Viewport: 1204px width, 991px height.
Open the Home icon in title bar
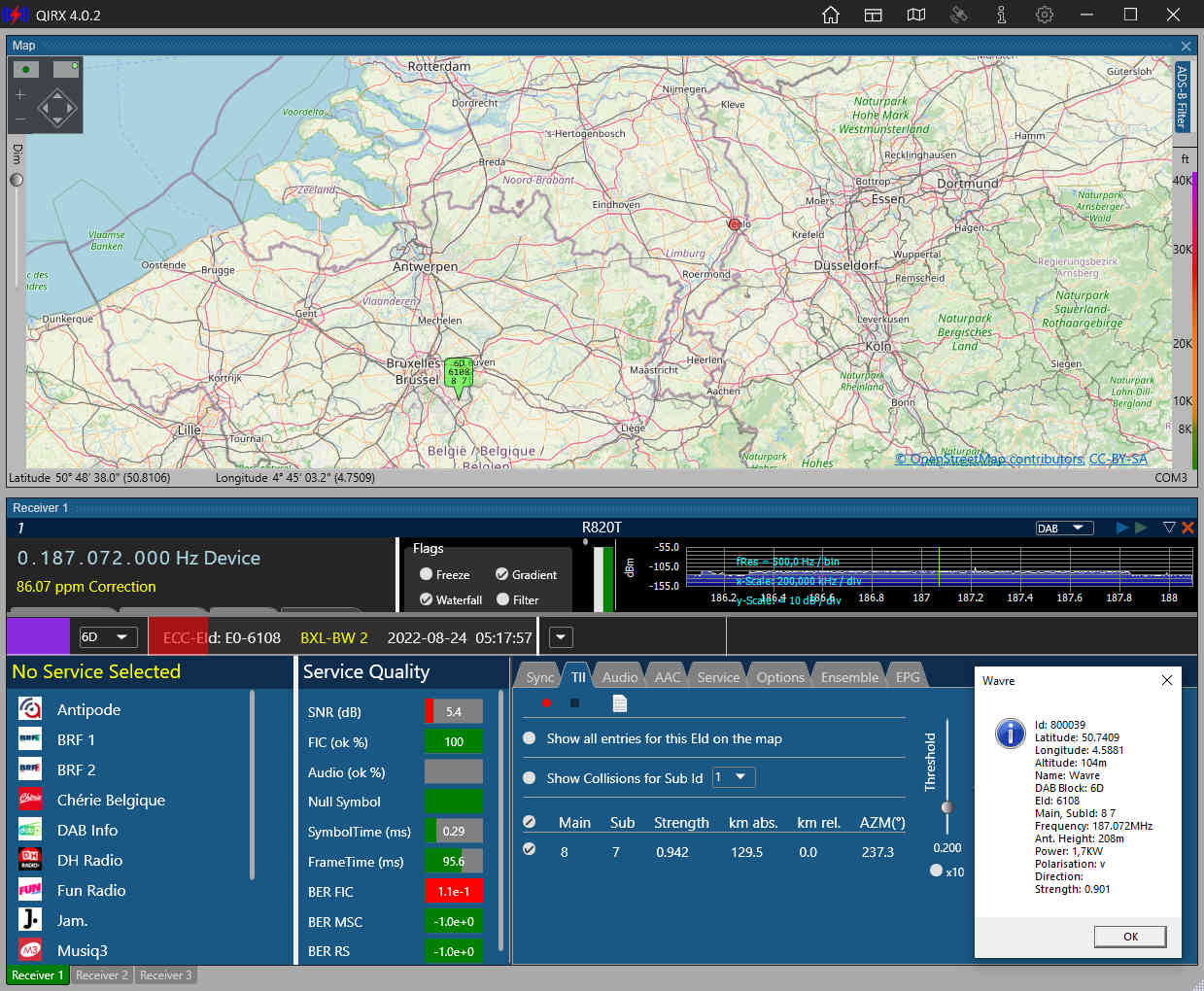click(x=831, y=15)
